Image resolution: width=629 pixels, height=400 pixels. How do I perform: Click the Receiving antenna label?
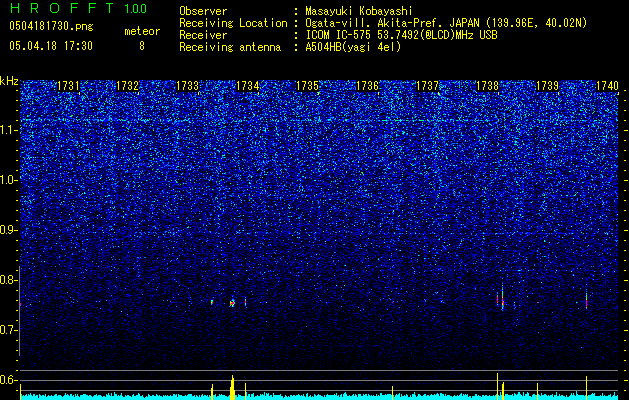[230, 47]
